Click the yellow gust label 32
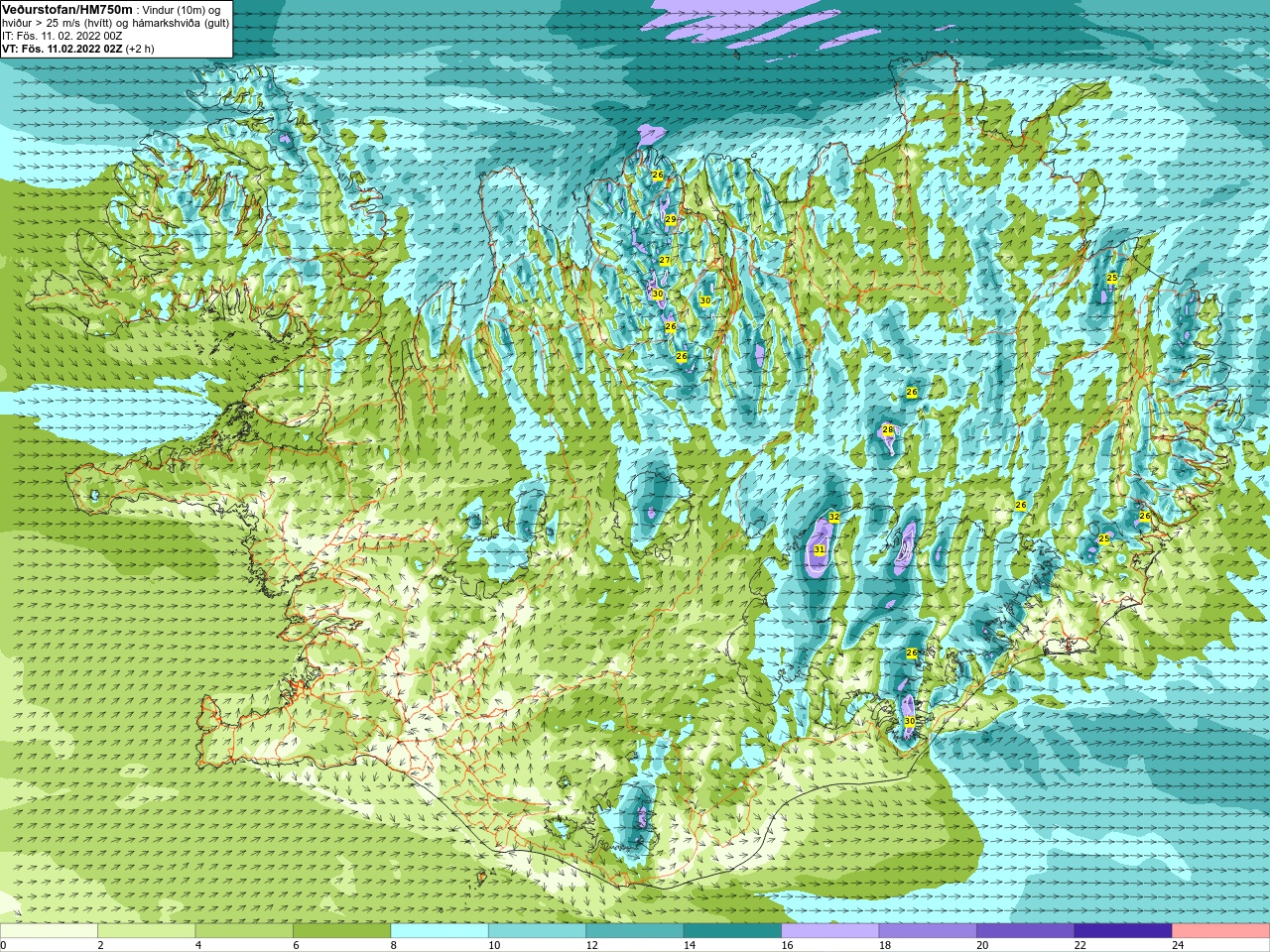Image resolution: width=1270 pixels, height=952 pixels. point(833,518)
